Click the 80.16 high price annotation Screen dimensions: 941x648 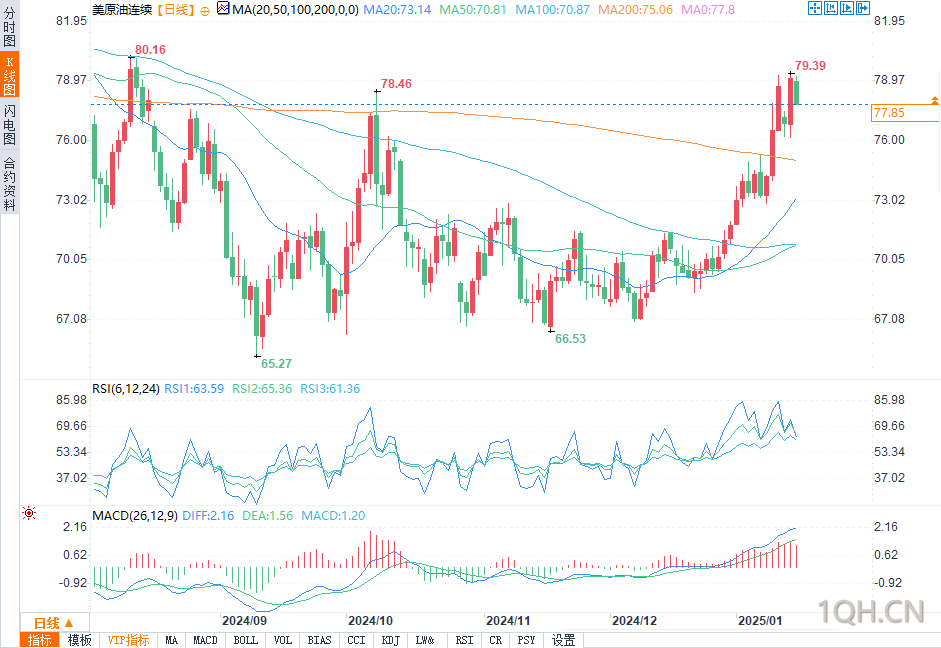point(150,50)
